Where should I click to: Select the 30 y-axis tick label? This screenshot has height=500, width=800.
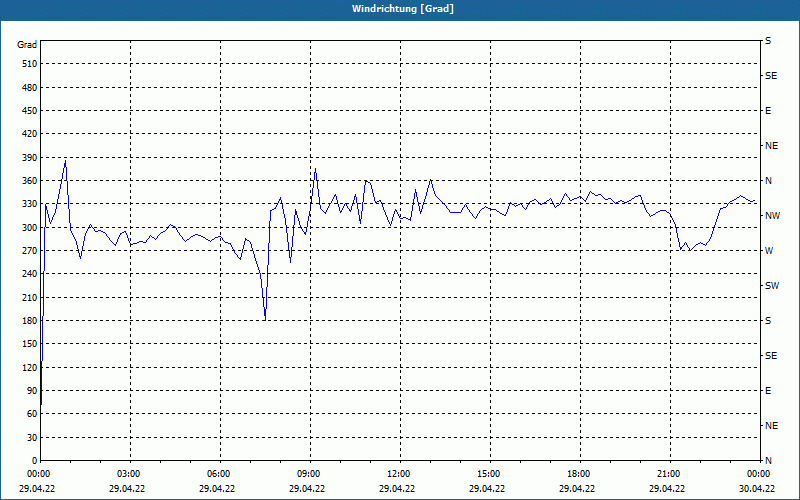(32, 437)
